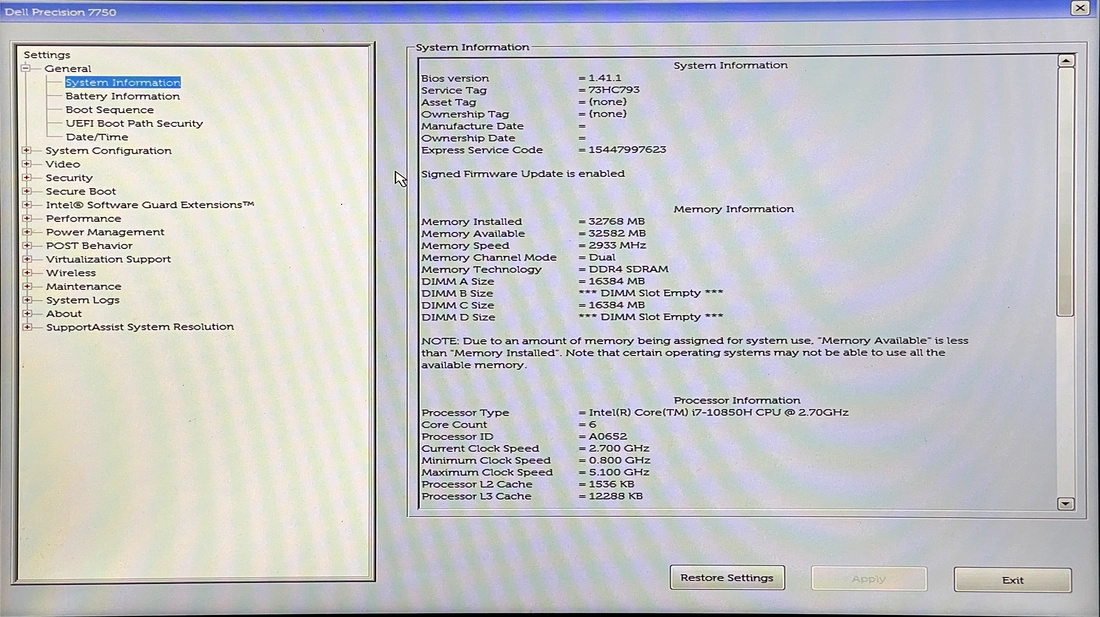Click the scrollbar down arrow
Screen dimensions: 1100x617
(x=1064, y=504)
